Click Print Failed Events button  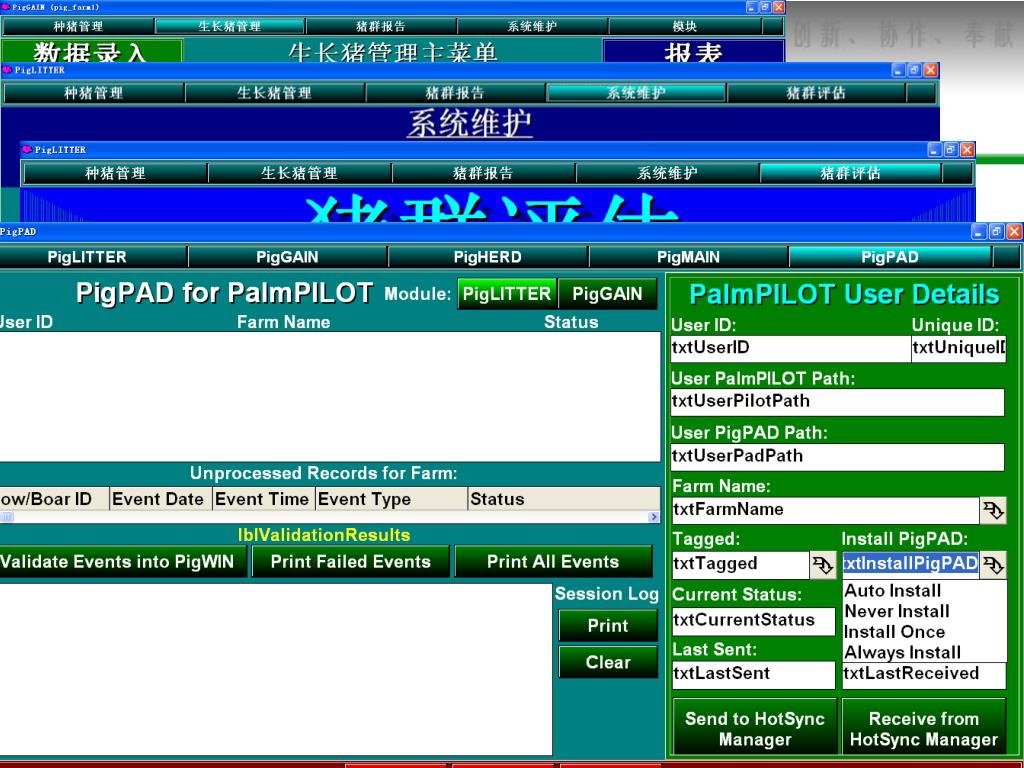351,562
